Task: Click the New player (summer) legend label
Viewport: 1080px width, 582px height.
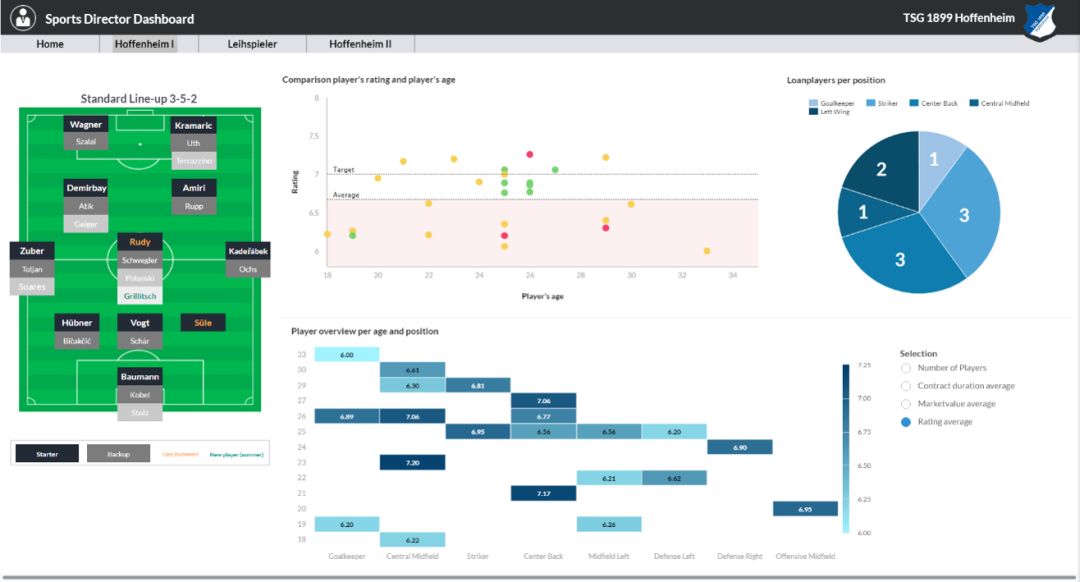Action: click(x=236, y=455)
